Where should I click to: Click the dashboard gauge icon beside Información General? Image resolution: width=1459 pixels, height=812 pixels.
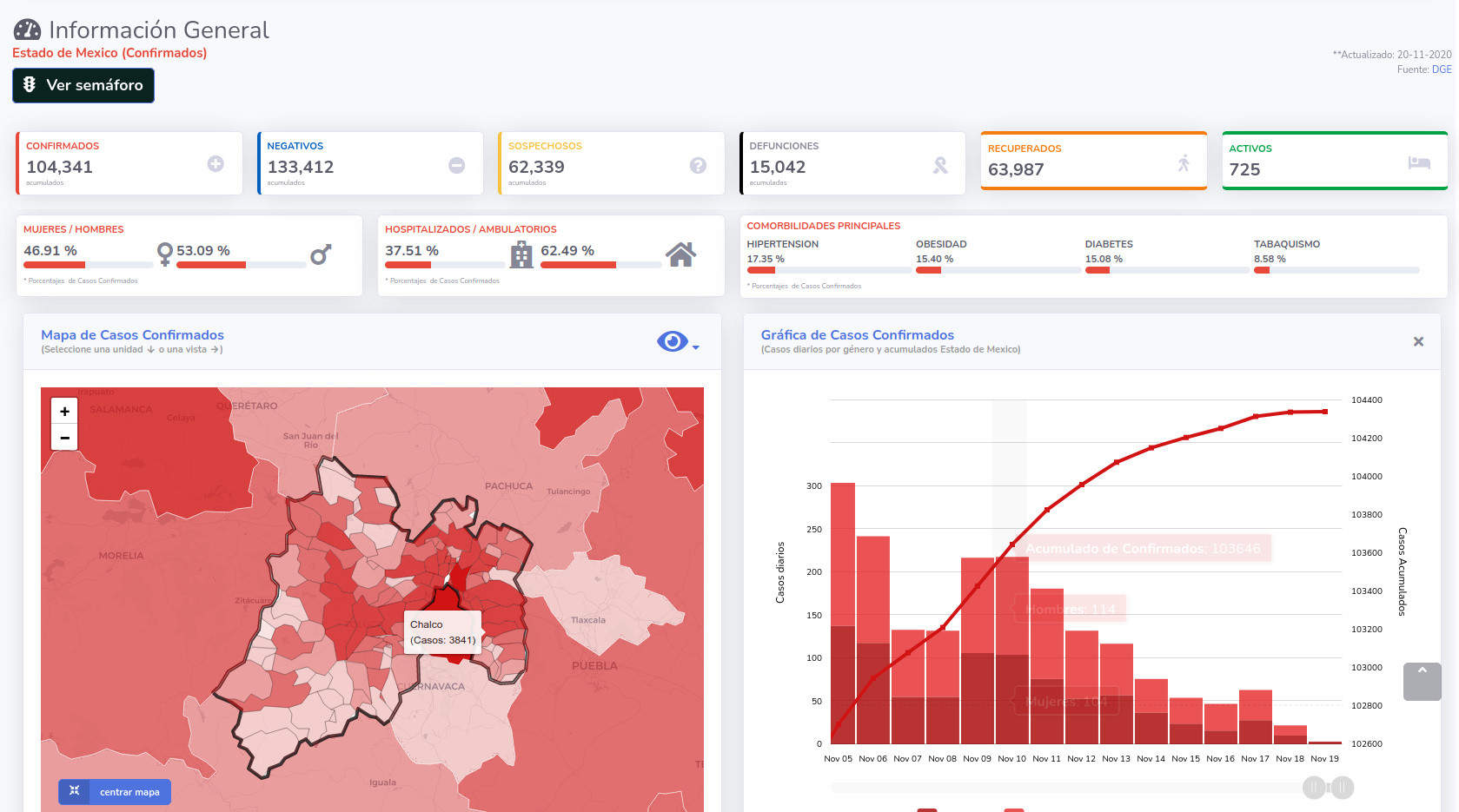click(x=27, y=30)
